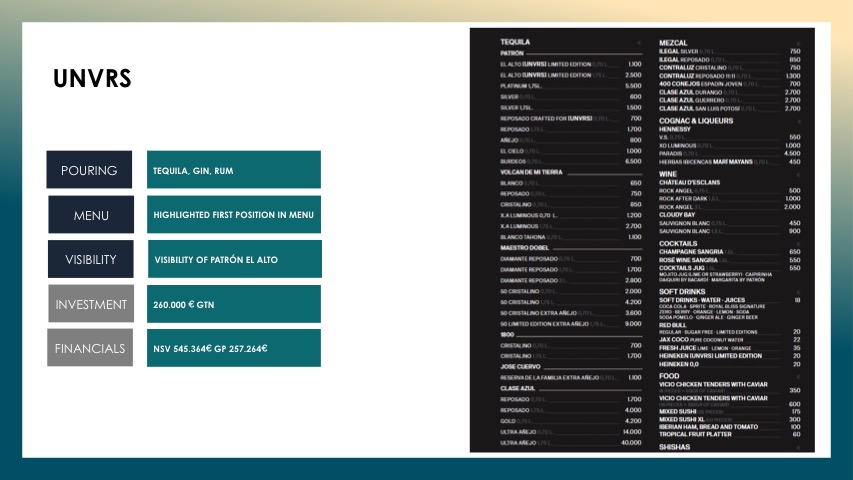Select the POURING label box
The width and height of the screenshot is (853, 480).
89,170
